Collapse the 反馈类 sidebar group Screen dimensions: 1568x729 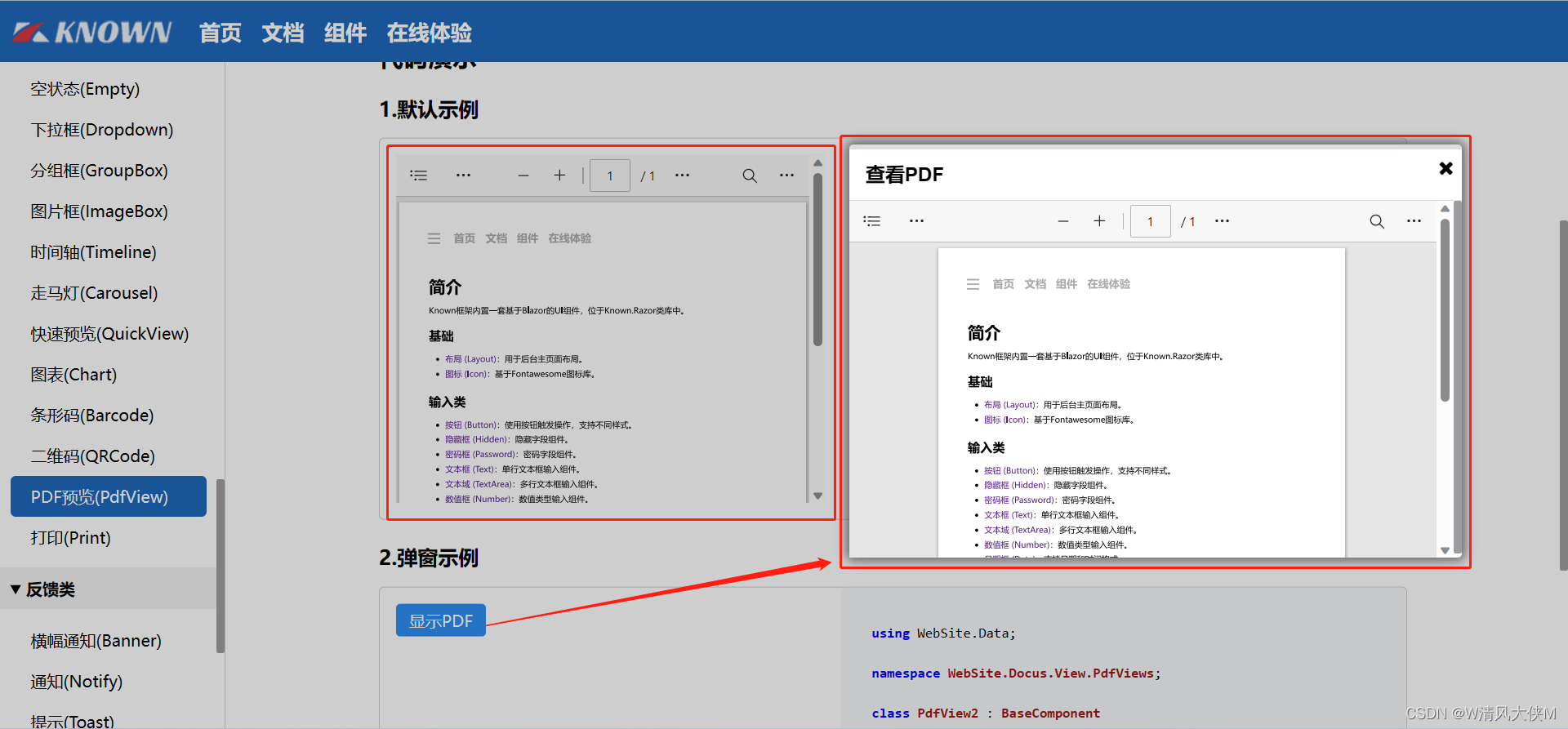point(108,589)
